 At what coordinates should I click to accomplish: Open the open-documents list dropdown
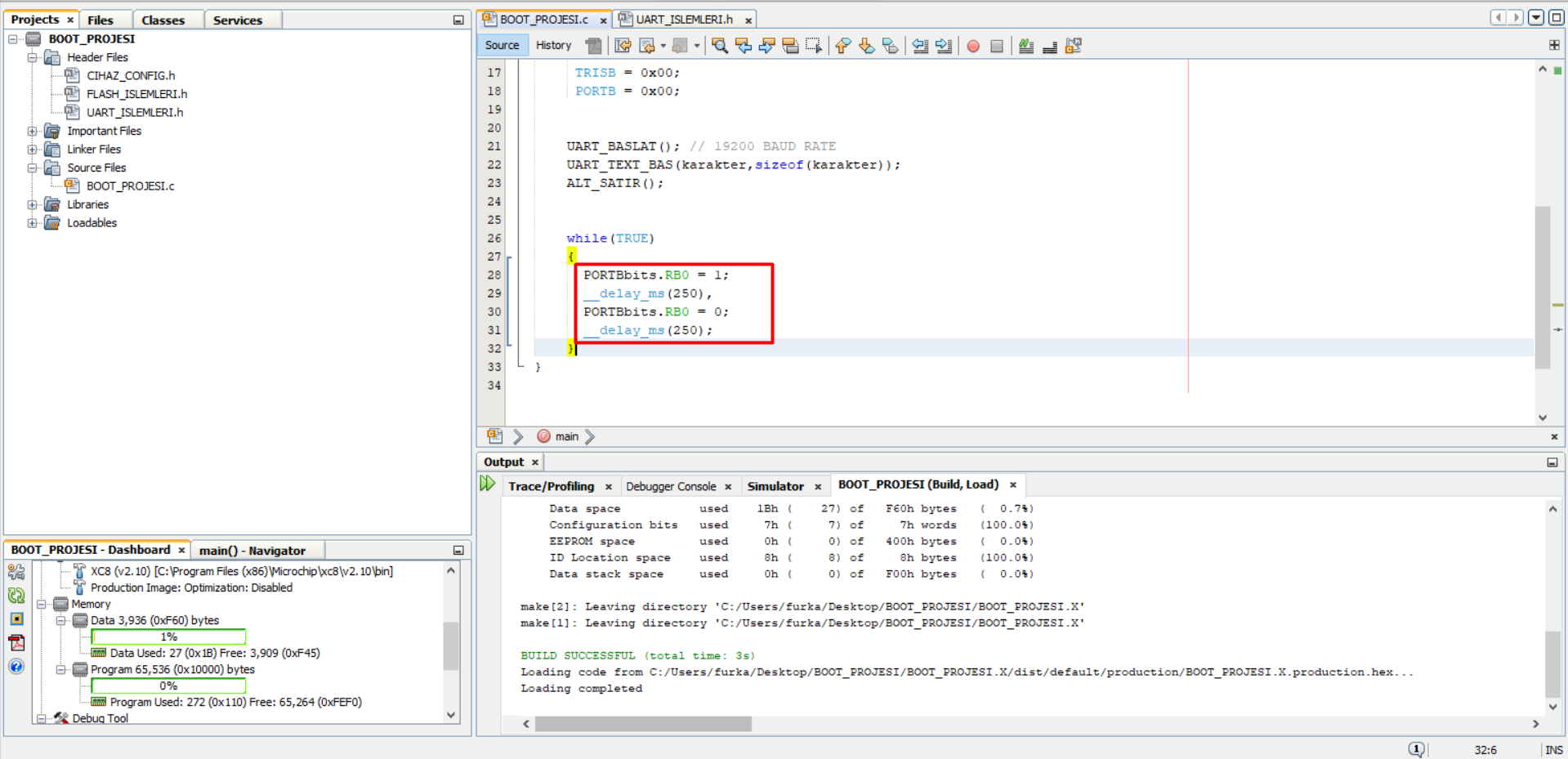tap(1536, 17)
